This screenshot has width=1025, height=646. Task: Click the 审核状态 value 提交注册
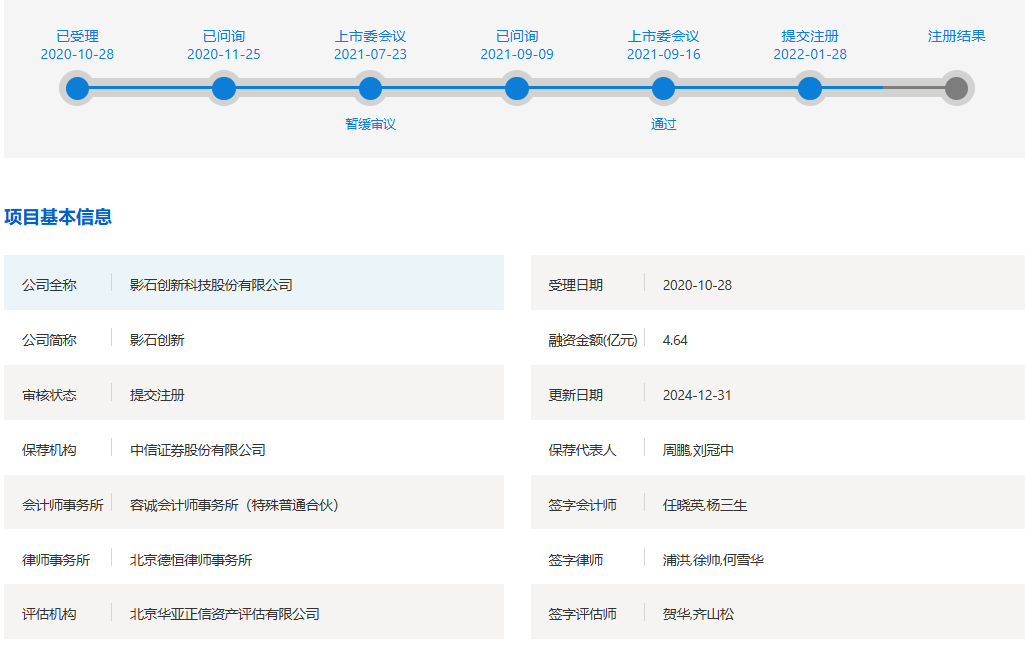pyautogui.click(x=157, y=395)
